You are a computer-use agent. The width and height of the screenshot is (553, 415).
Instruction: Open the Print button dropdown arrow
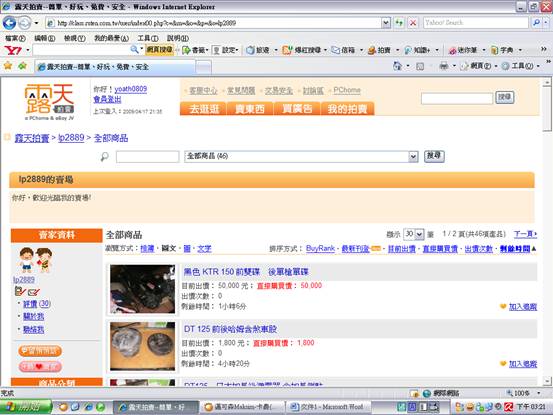tap(454, 66)
